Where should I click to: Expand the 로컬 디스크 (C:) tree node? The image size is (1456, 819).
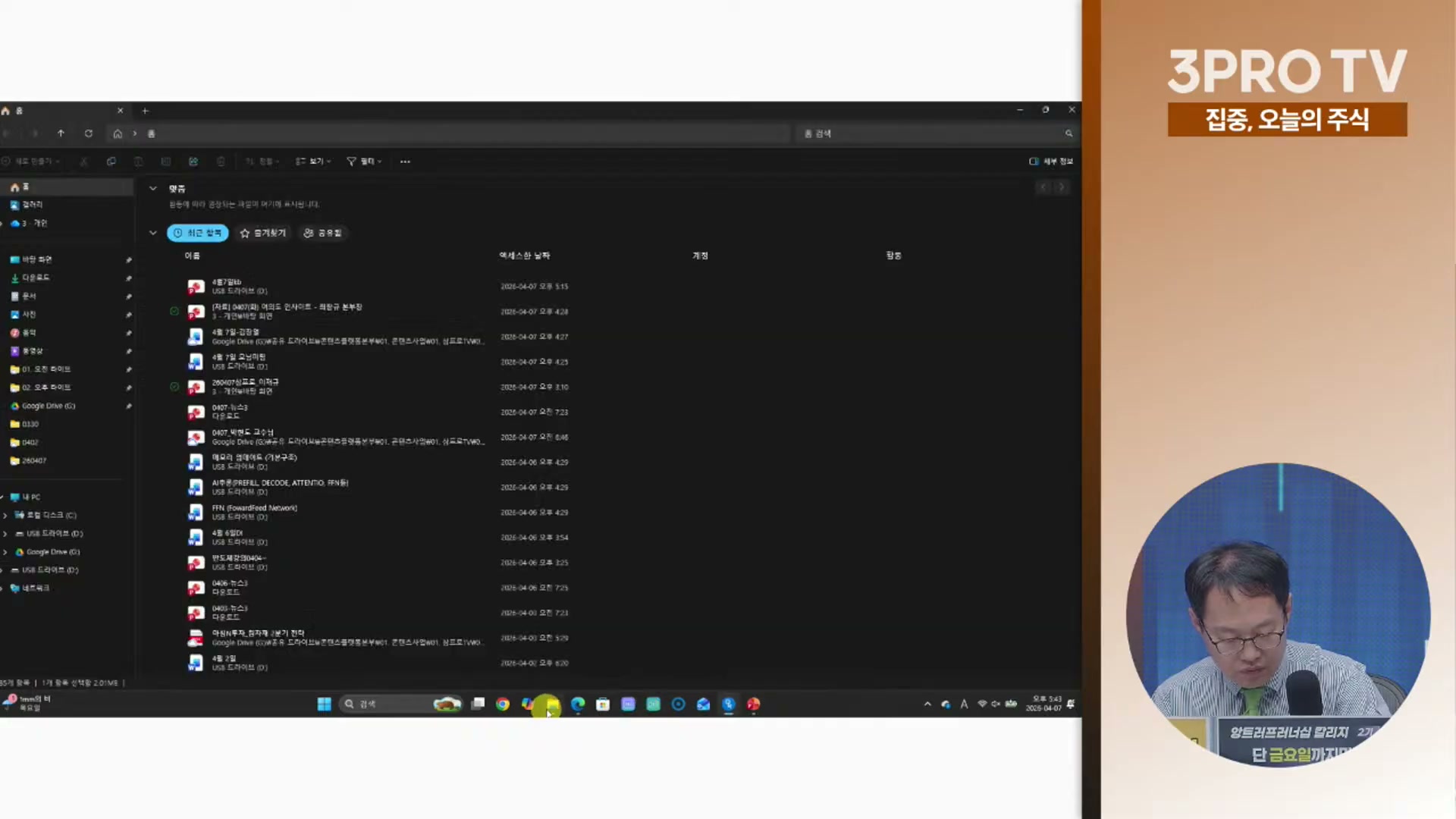tap(5, 516)
